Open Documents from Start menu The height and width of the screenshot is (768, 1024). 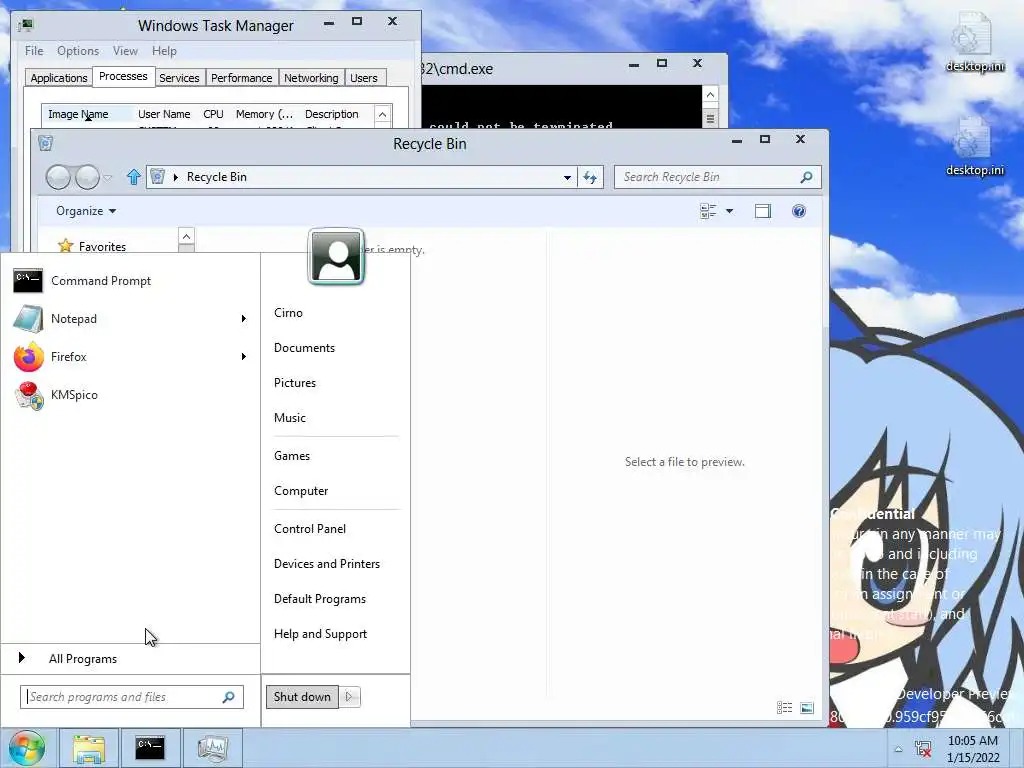tap(304, 348)
